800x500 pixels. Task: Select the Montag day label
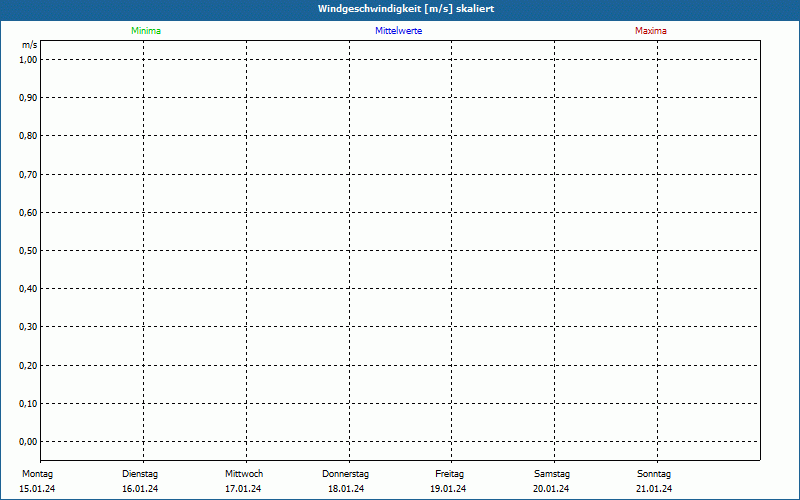[x=37, y=474]
